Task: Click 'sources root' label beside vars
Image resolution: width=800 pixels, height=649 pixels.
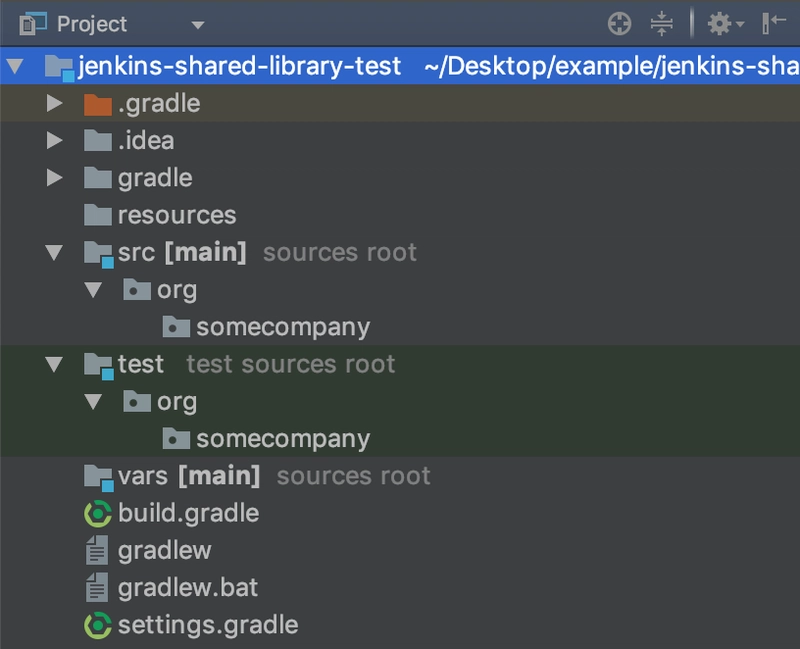Action: coord(354,476)
